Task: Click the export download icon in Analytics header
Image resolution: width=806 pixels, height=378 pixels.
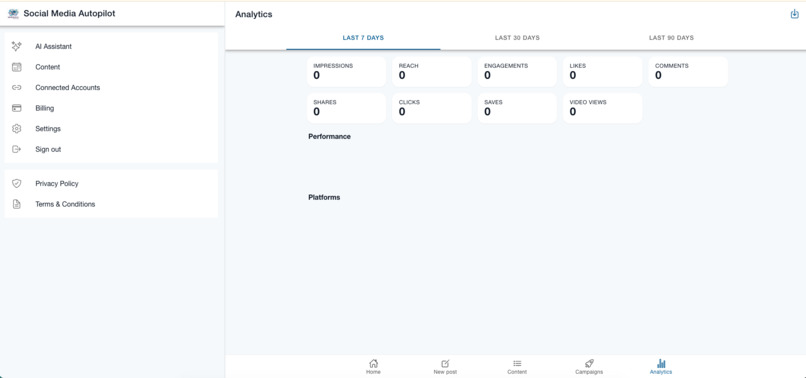Action: point(794,14)
